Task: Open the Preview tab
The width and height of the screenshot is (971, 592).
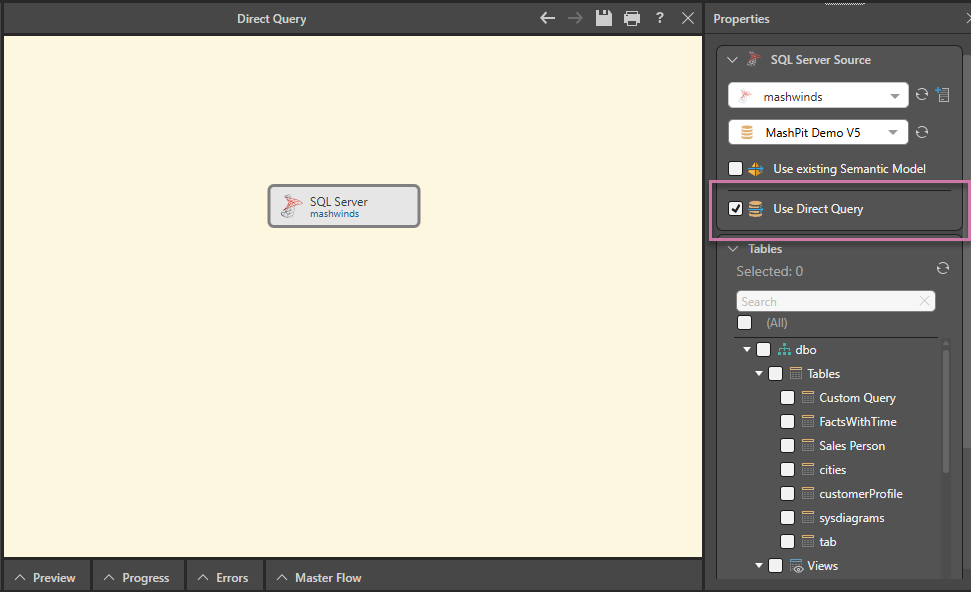Action: 46,577
